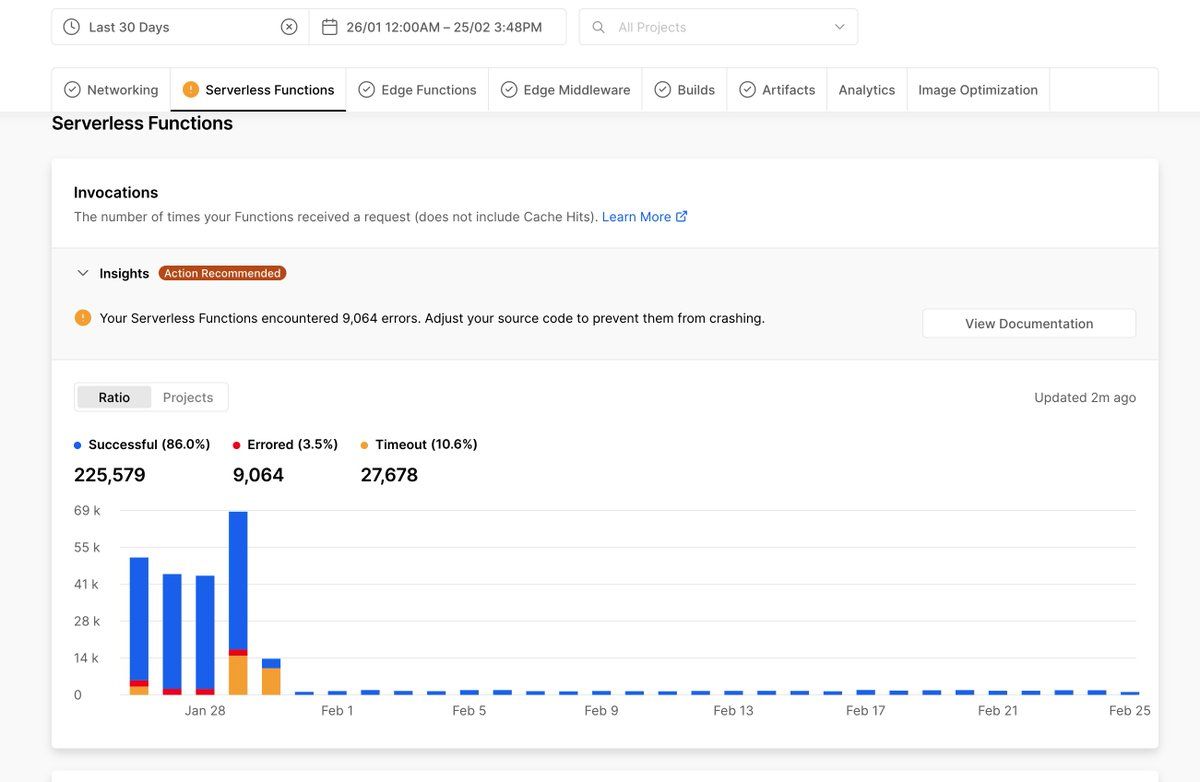Screen dimensions: 1200x782
Task: Open the Image Optimization tab
Action: click(x=978, y=90)
